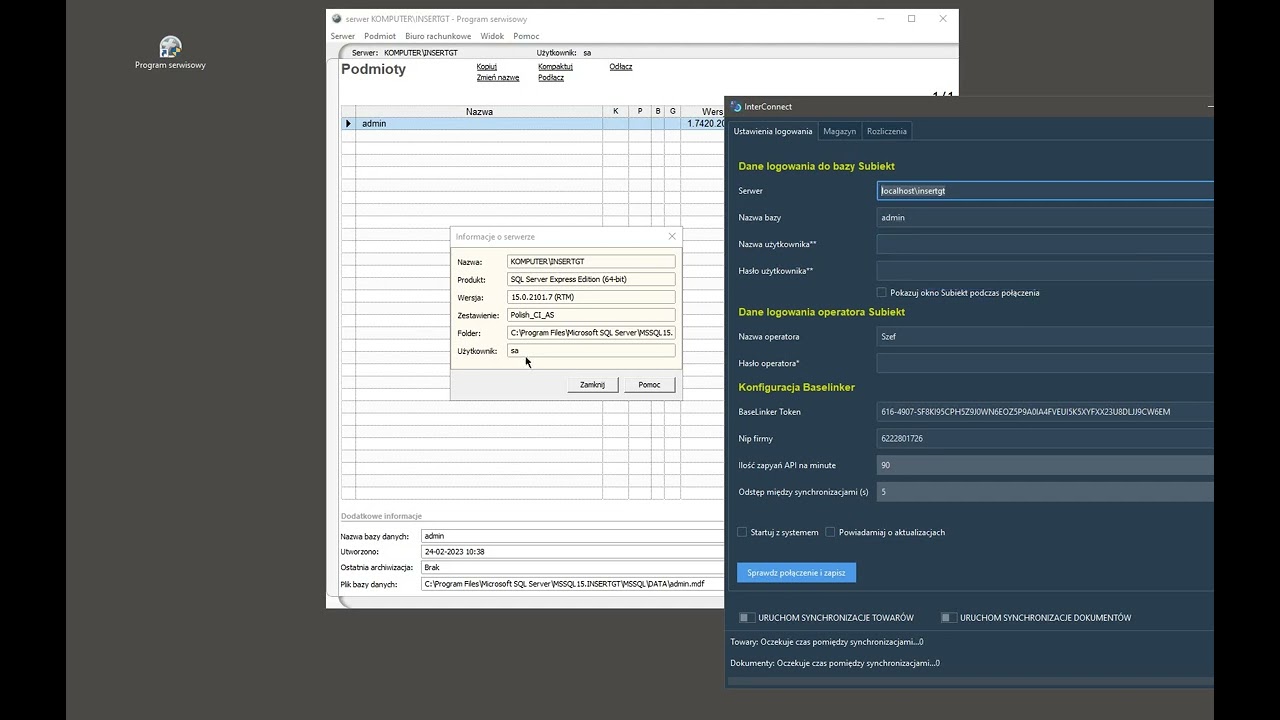Click the Zmień nazwę link
Viewport: 1280px width, 720px height.
pyautogui.click(x=498, y=78)
